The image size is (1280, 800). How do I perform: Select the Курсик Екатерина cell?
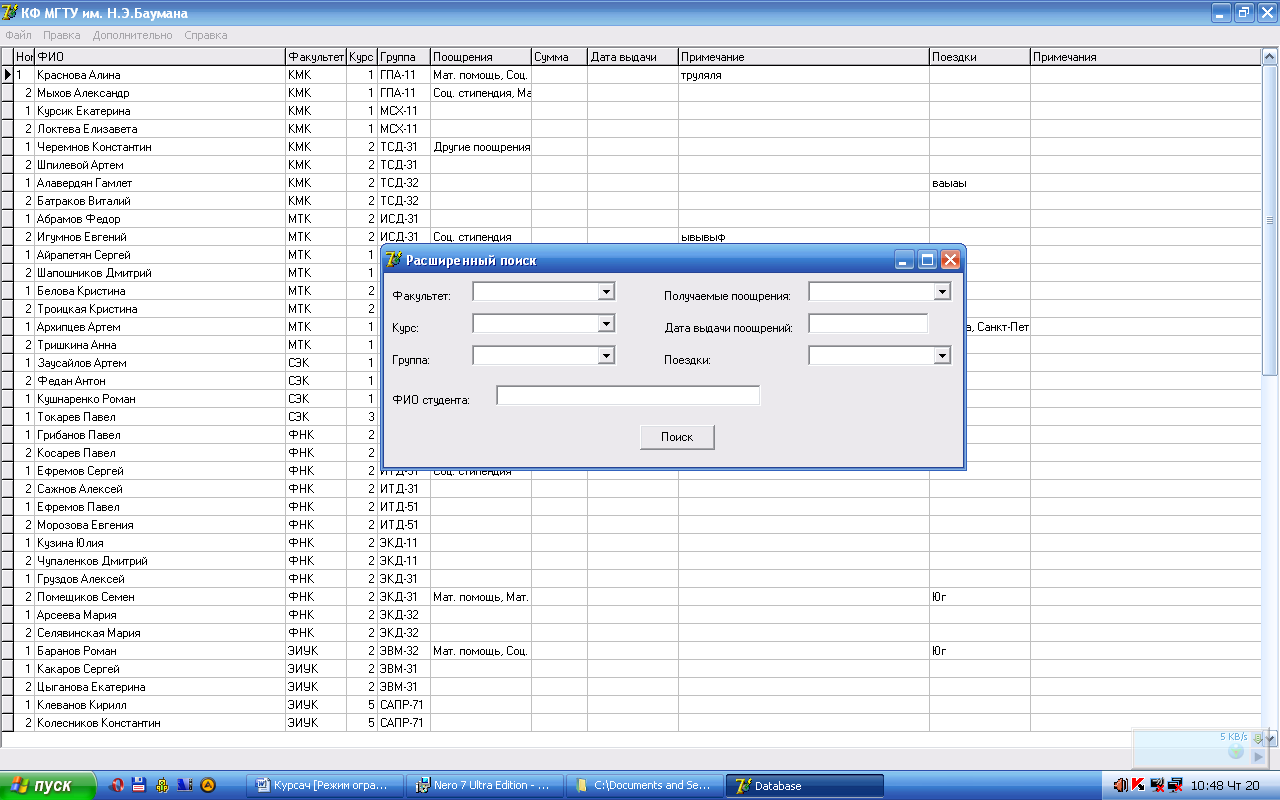click(x=160, y=111)
